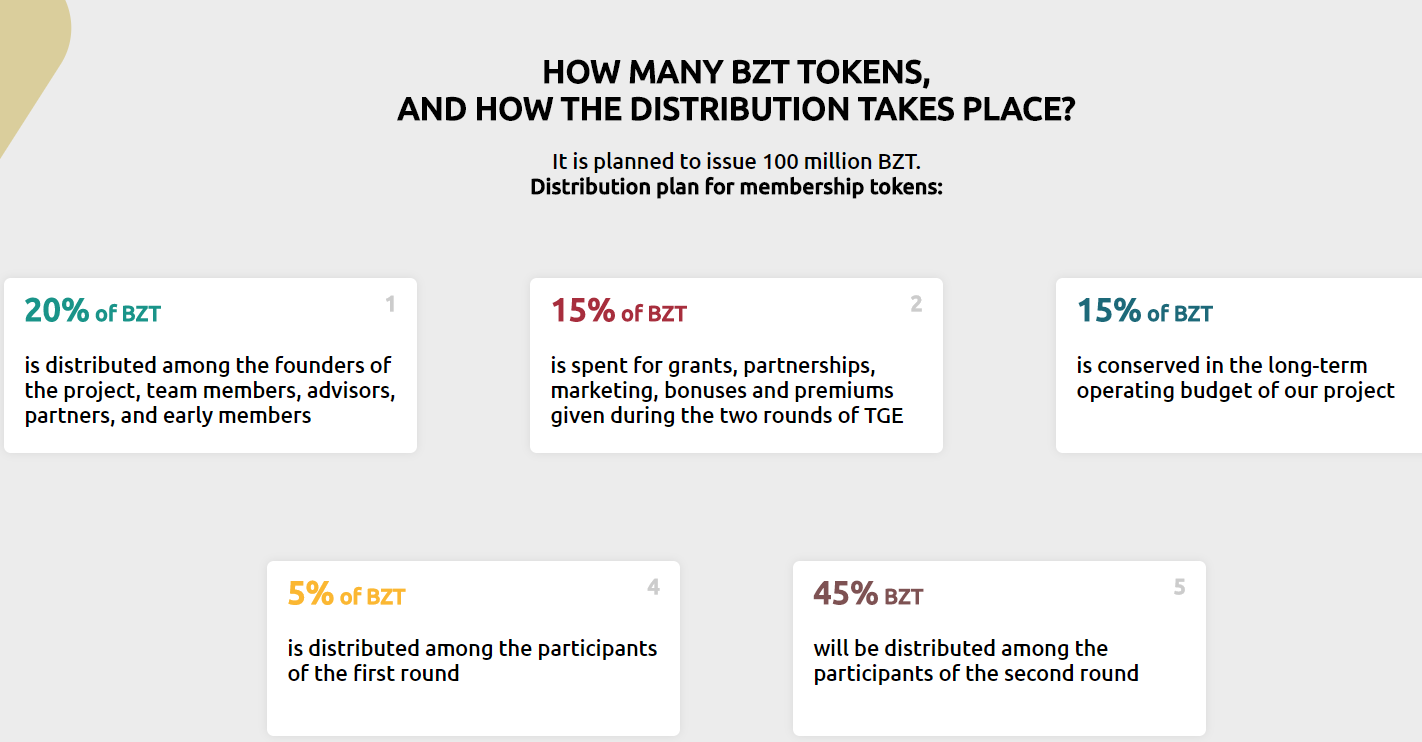Click the '100 million BZT' sentence
The width and height of the screenshot is (1422, 742).
(x=736, y=161)
